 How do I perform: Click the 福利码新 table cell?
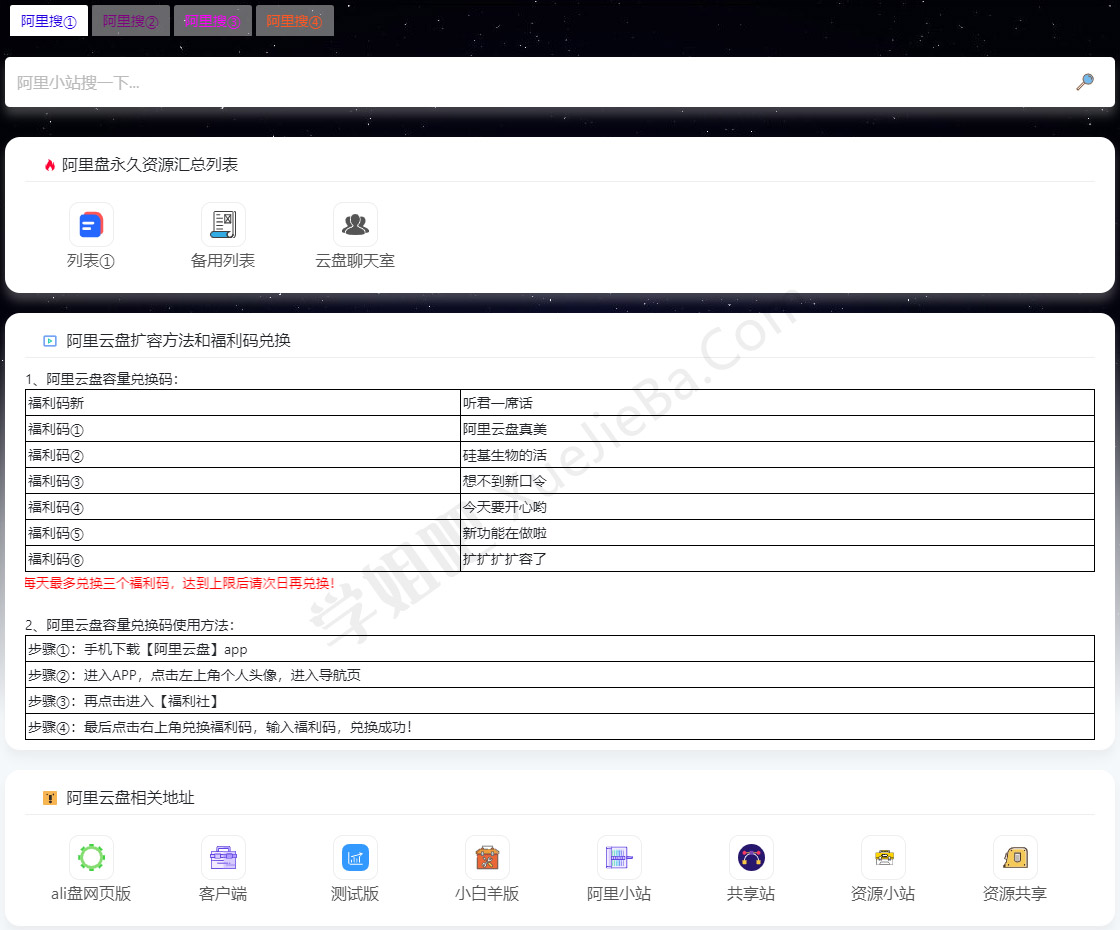243,403
